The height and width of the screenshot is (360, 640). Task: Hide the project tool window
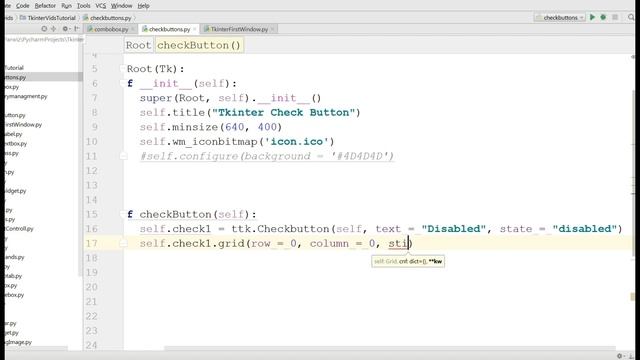(76, 29)
